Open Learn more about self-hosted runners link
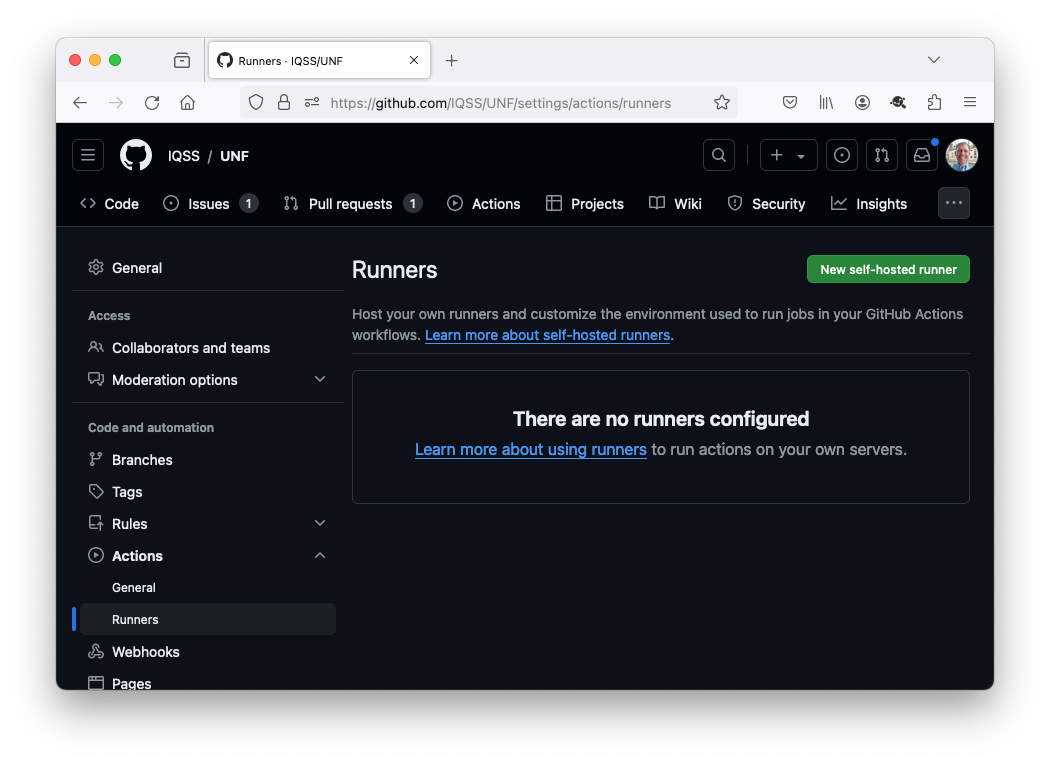The image size is (1050, 764). pyautogui.click(x=547, y=335)
